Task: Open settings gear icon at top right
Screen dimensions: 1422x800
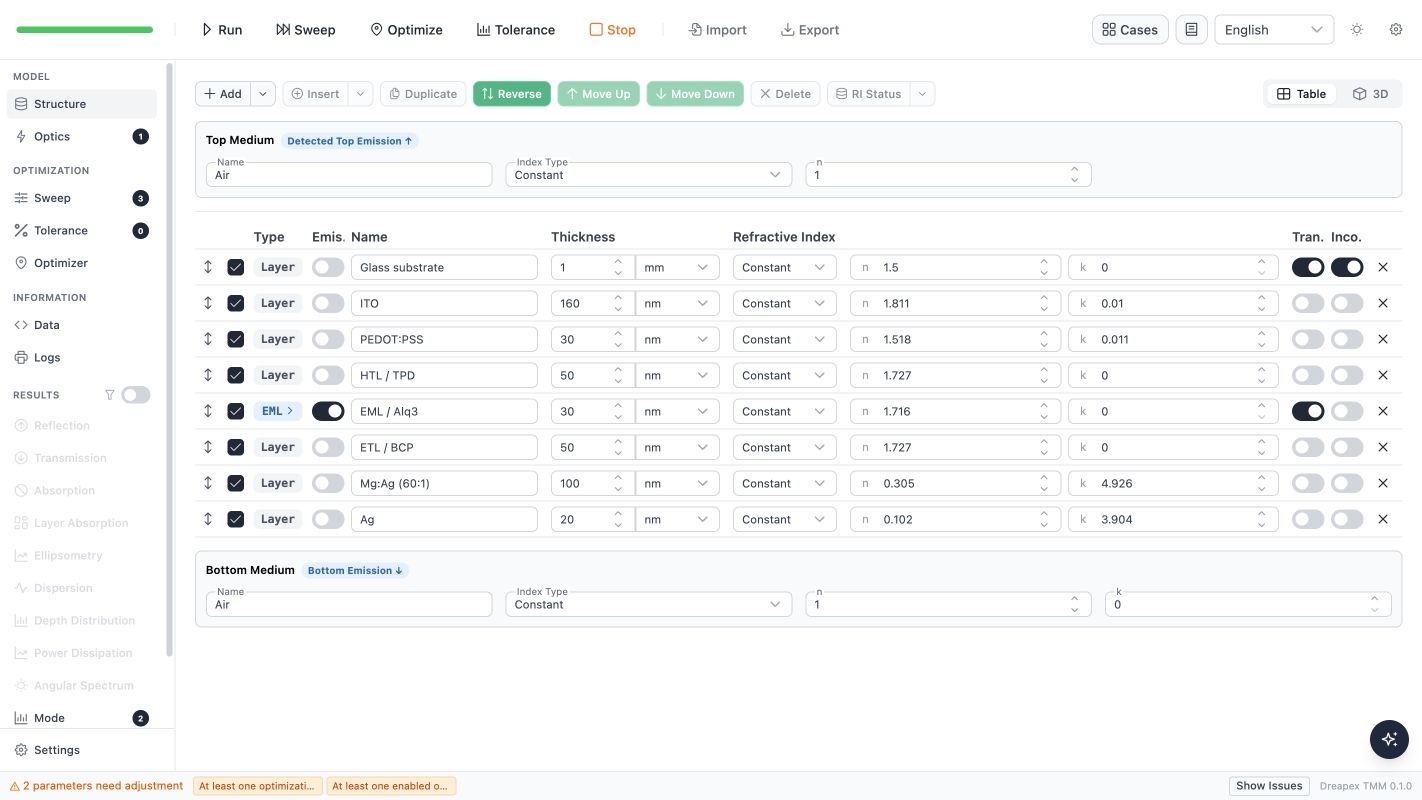Action: (x=1396, y=30)
